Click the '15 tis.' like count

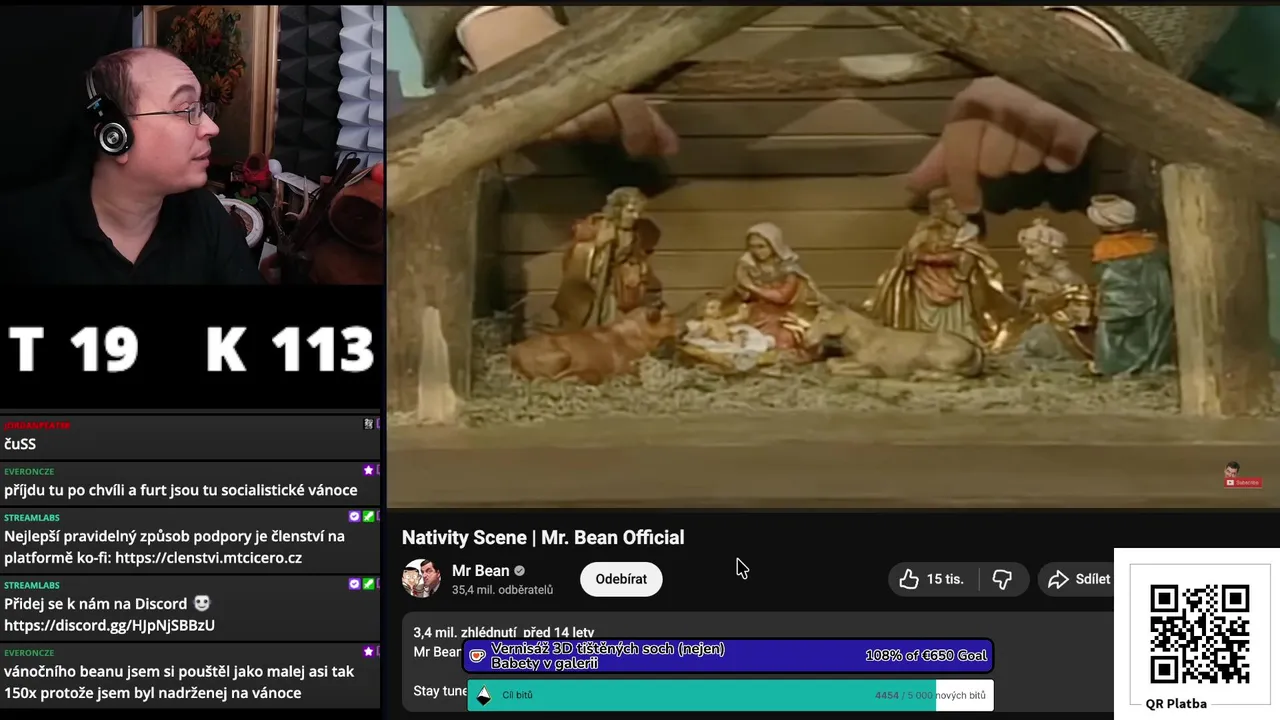(945, 579)
